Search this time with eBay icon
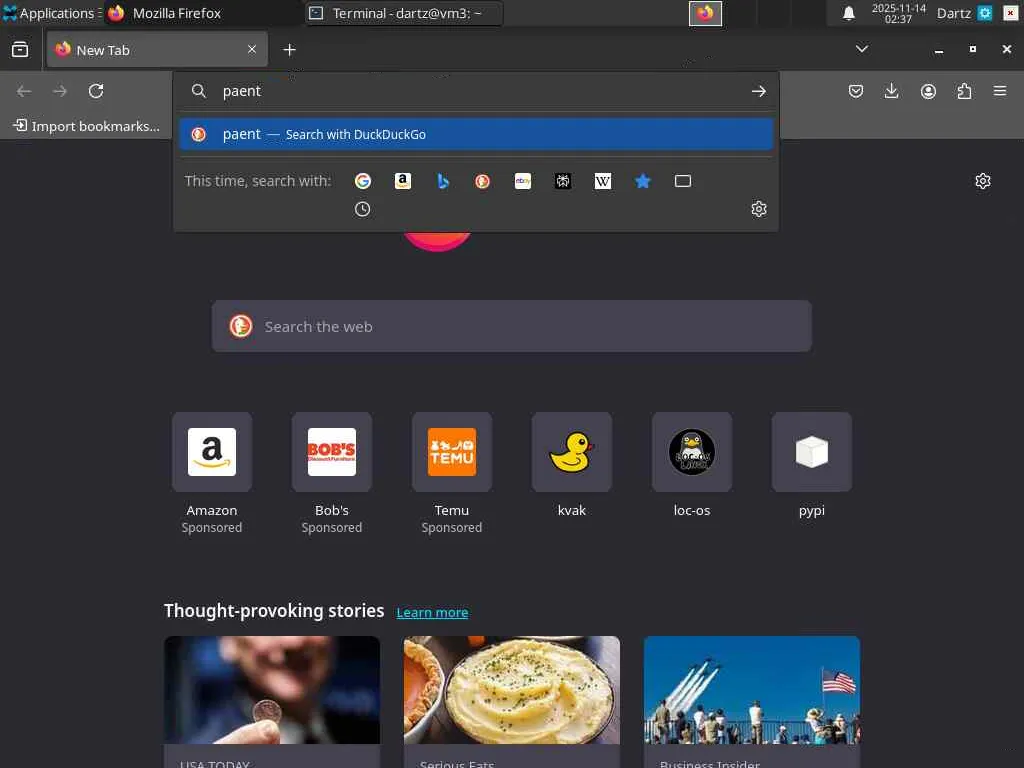This screenshot has height=768, width=1024. 523,181
